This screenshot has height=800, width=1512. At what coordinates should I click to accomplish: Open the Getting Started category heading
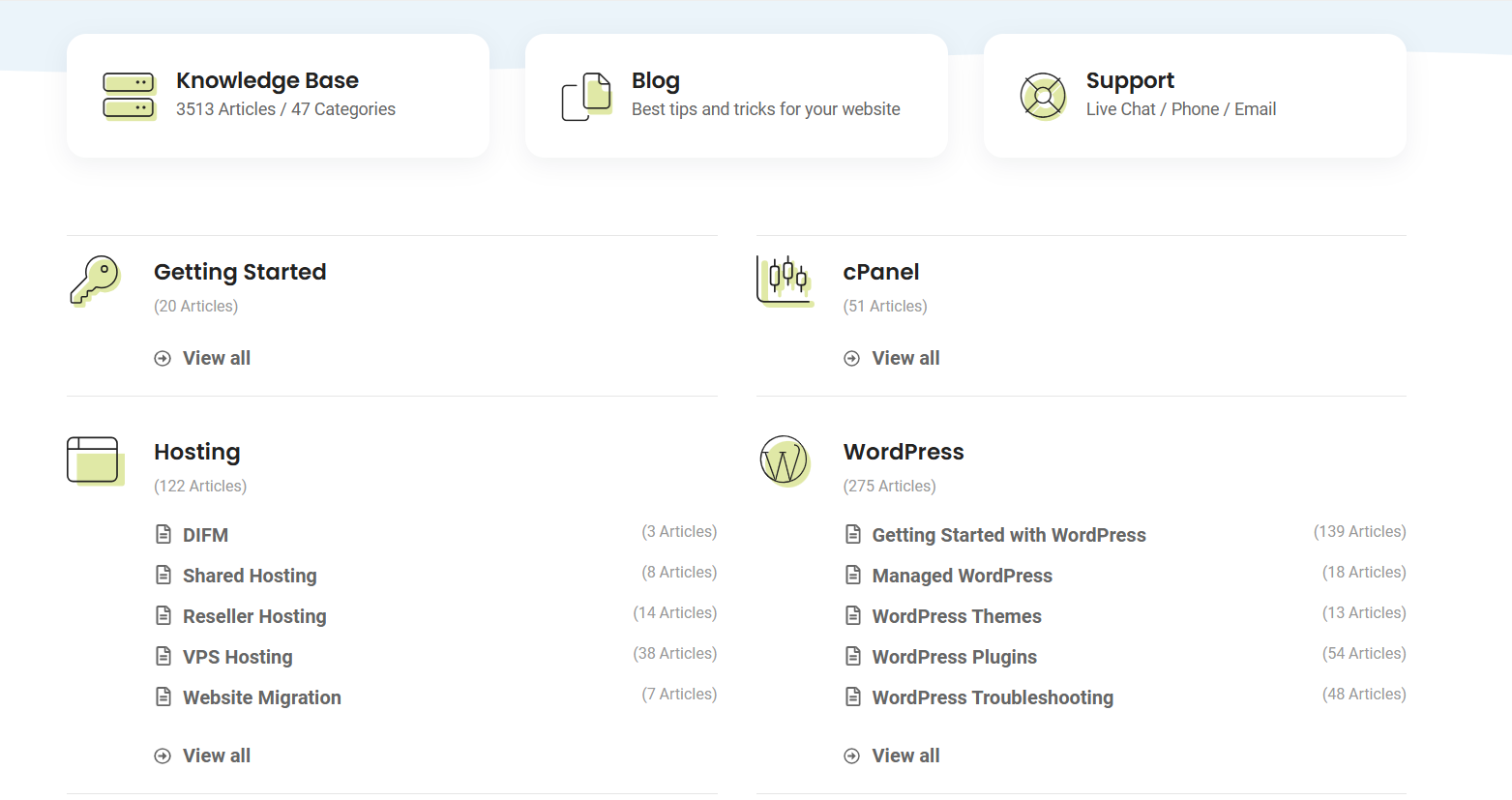pos(240,272)
